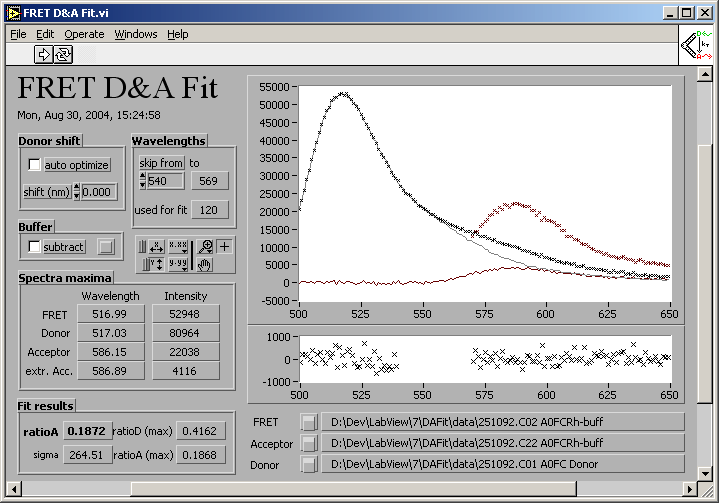This screenshot has width=719, height=503.
Task: Click the Run Continuously toolbar button
Action: (62, 54)
